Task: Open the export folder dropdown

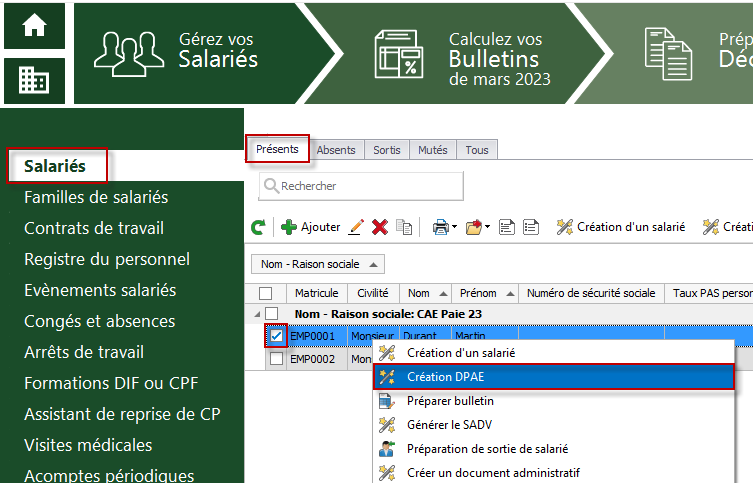Action: click(486, 228)
